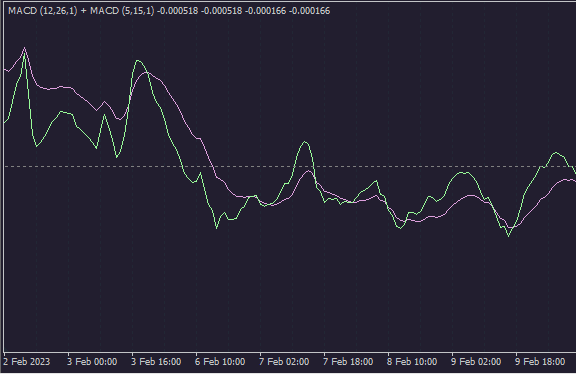The height and width of the screenshot is (374, 576).
Task: Click the '7 Feb 18:00' time axis label
Action: point(348,362)
